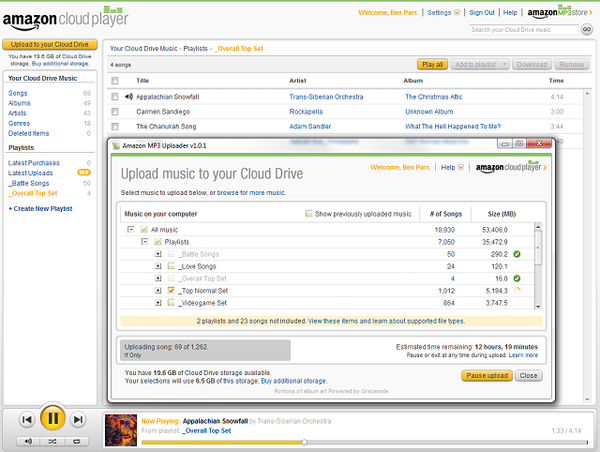Click the volume speaker icon
600x452 pixels.
coord(28,441)
